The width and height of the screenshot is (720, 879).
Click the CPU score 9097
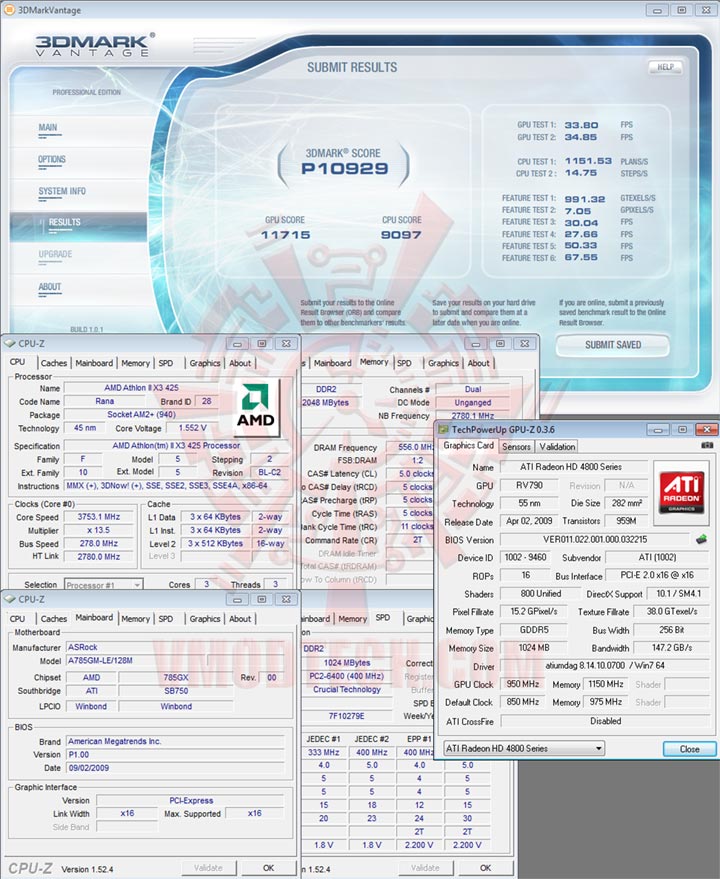tap(400, 235)
